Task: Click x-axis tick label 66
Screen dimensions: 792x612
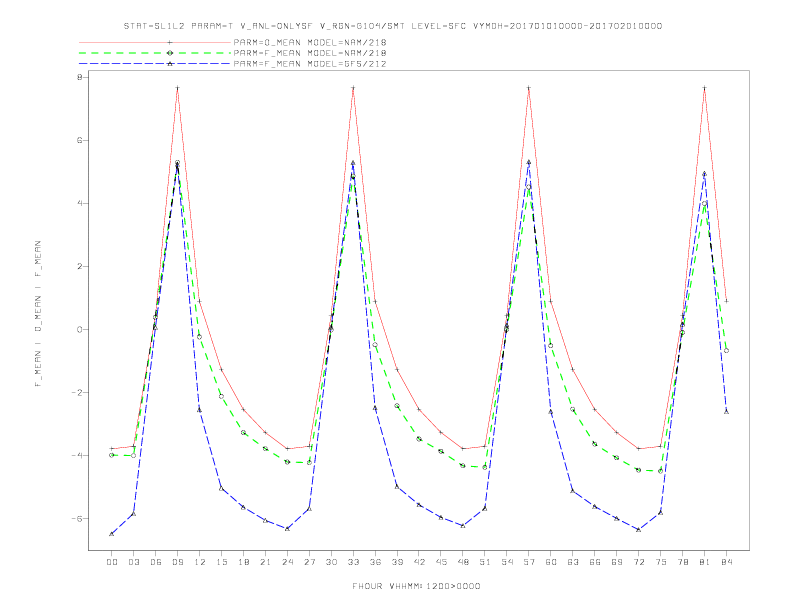Action: tap(595, 562)
